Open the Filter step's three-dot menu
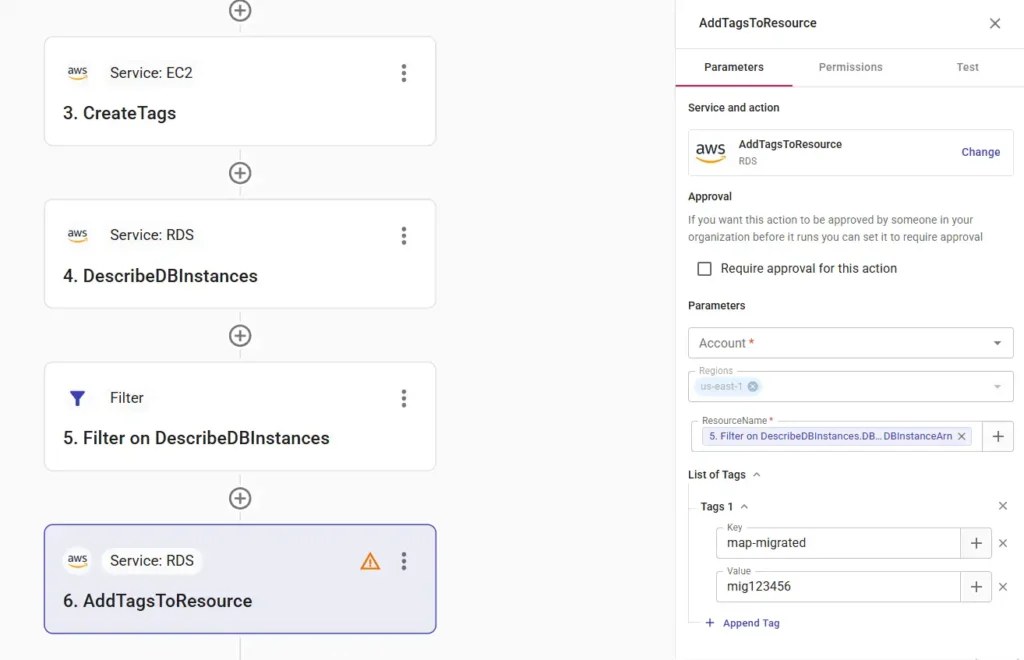 tap(404, 398)
